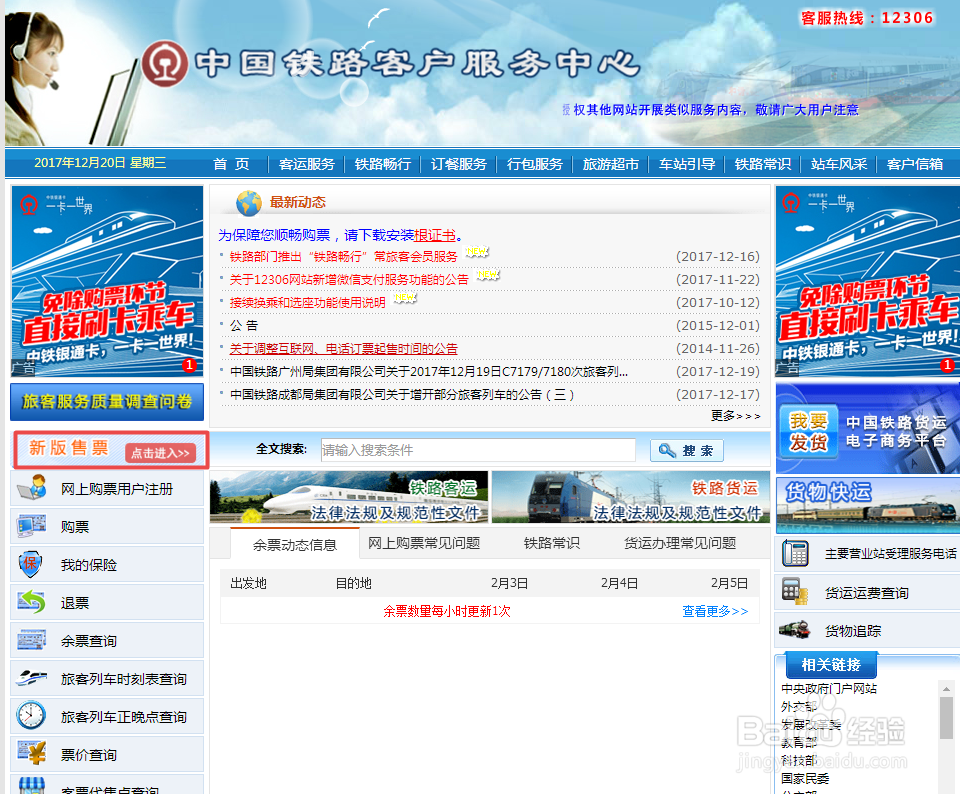The height and width of the screenshot is (794, 960).
Task: Click the 我的保险 shield icon
Action: tap(31, 564)
